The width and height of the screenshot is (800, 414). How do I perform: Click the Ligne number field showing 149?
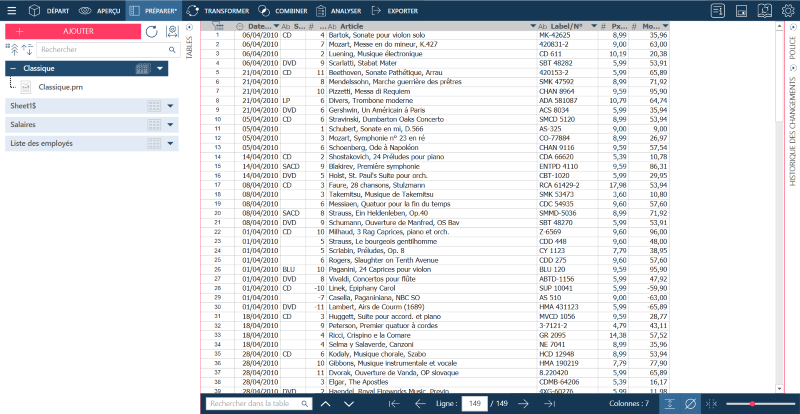click(x=474, y=404)
